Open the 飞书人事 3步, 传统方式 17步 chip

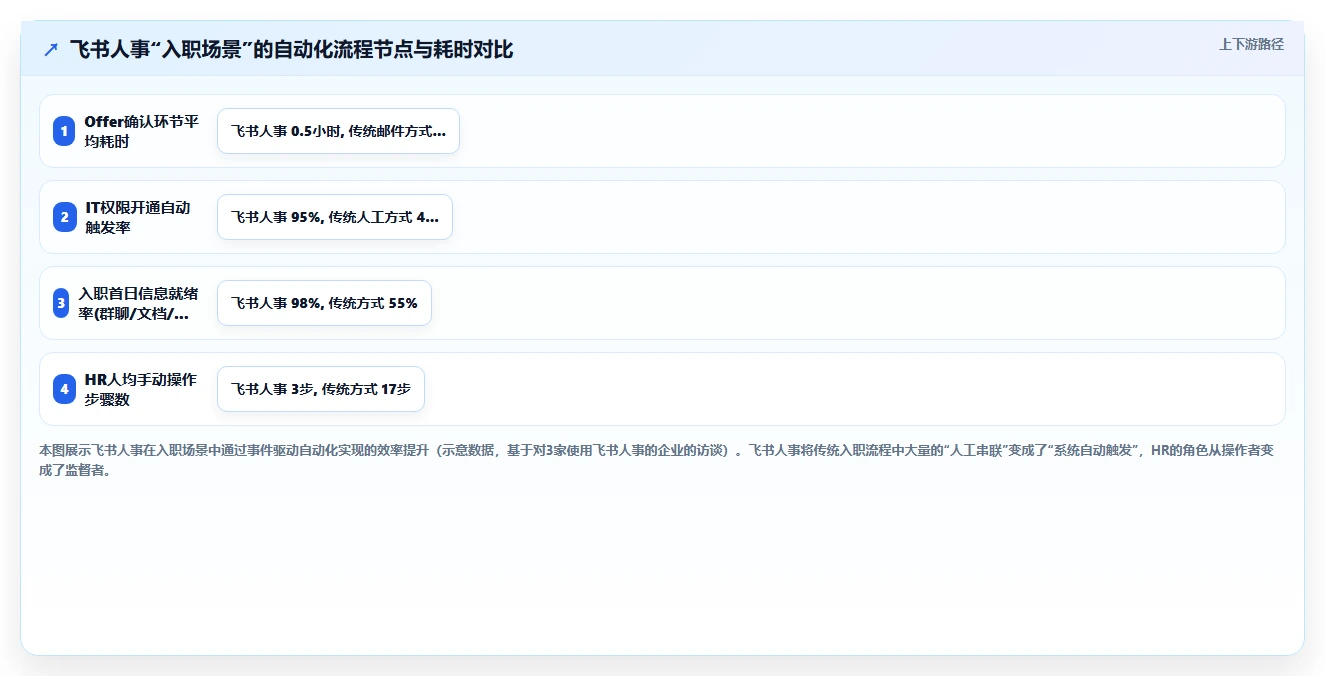pyautogui.click(x=321, y=389)
